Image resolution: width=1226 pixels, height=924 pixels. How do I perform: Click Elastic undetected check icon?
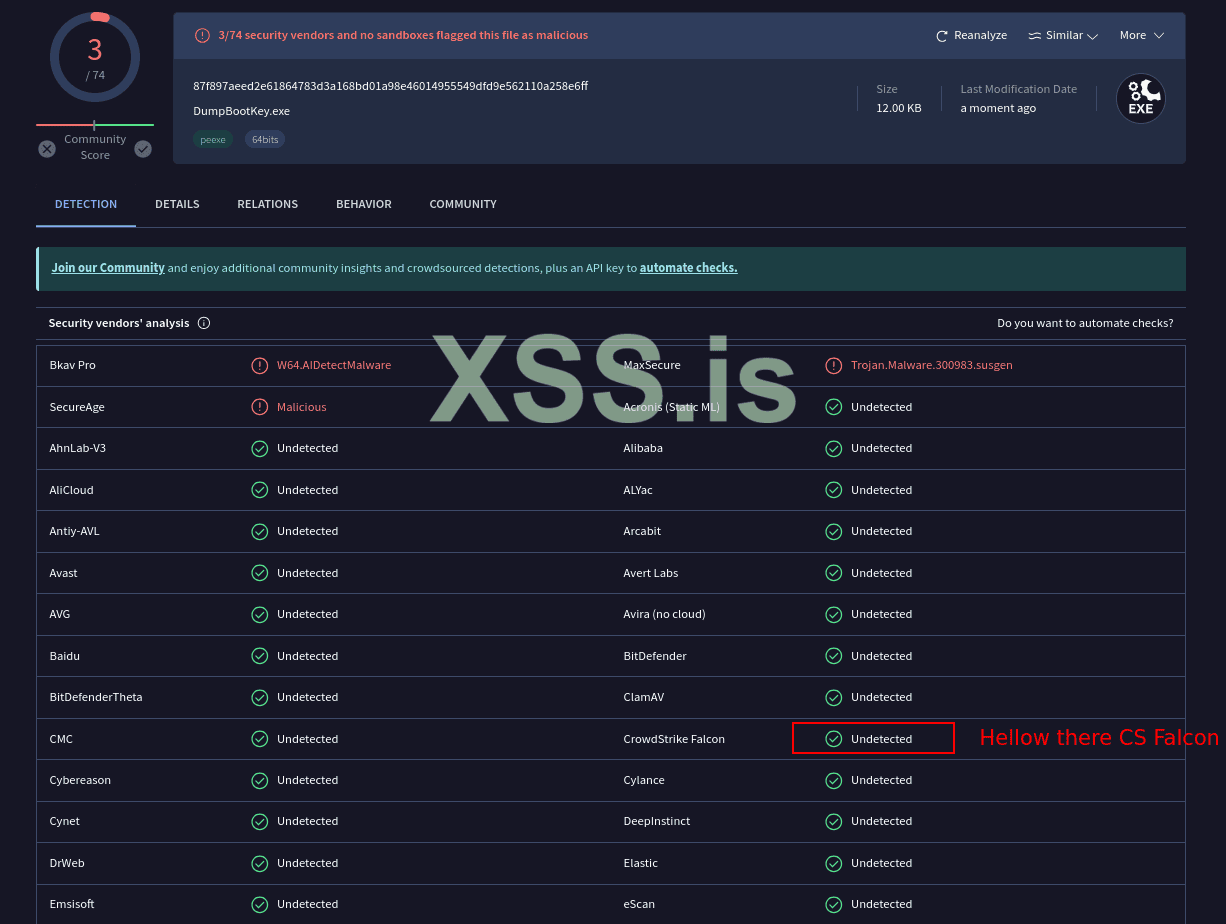[x=834, y=863]
